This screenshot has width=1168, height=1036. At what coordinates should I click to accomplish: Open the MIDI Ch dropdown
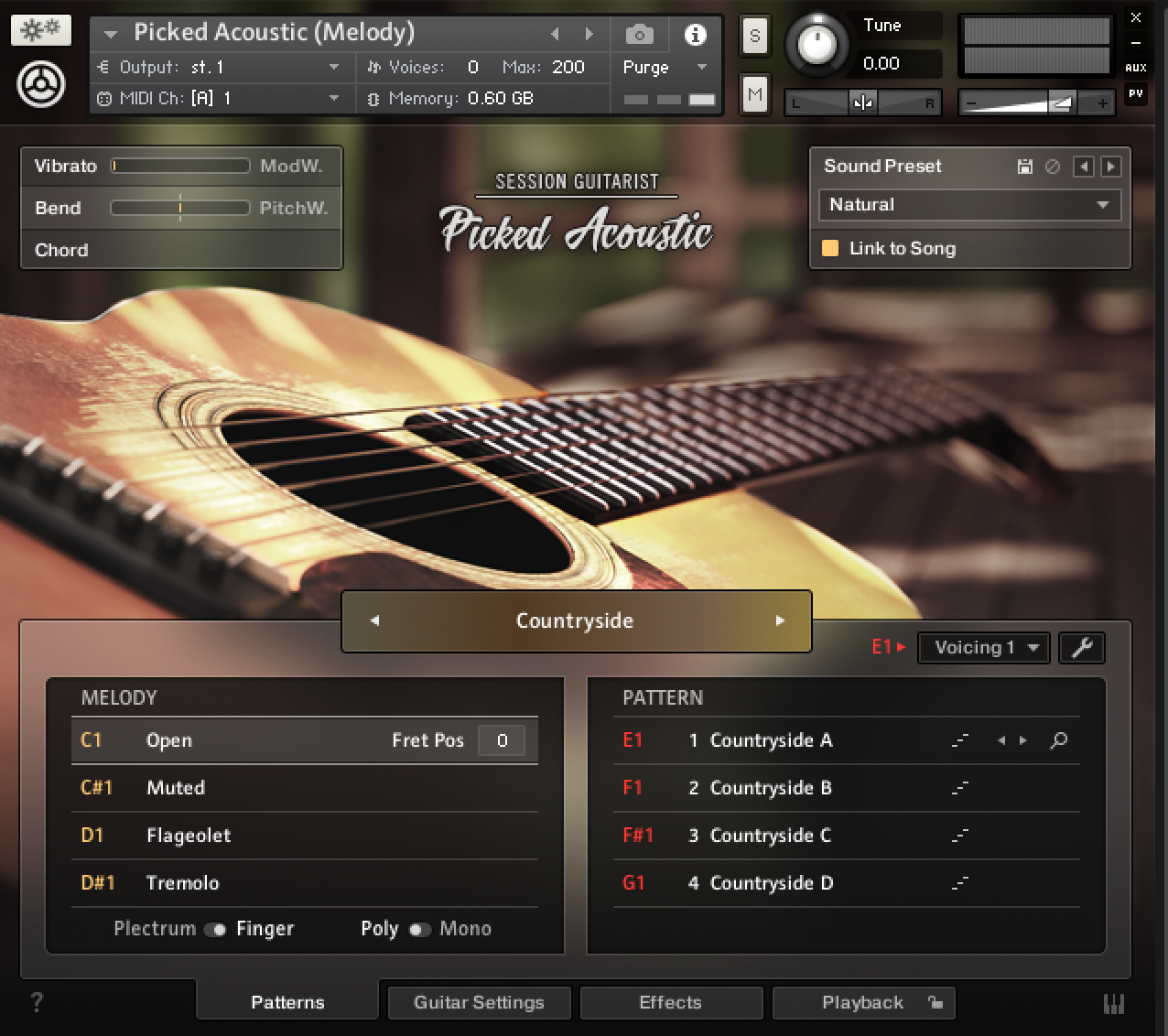tap(220, 98)
